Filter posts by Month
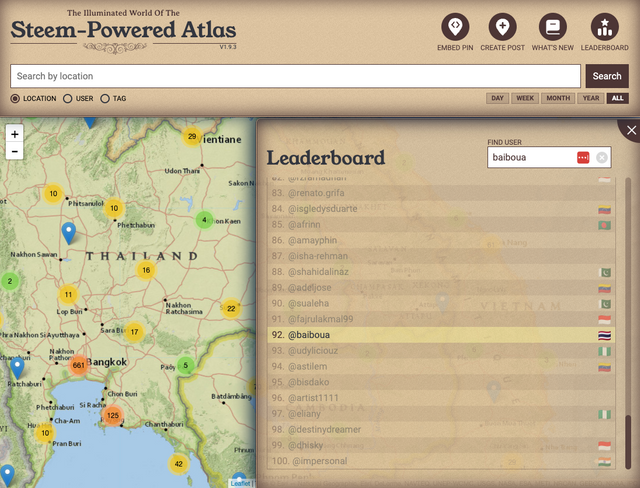Viewport: 640px width, 488px height. tap(558, 98)
